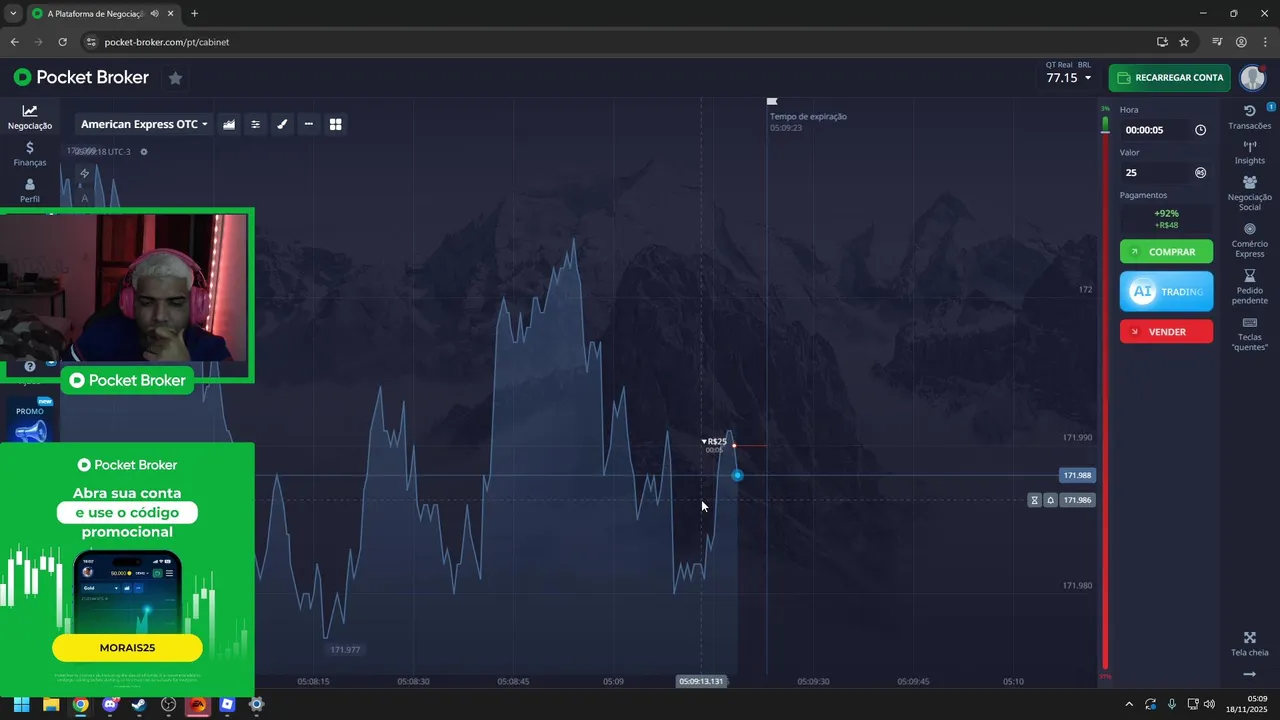This screenshot has height=720, width=1280.
Task: Open File Explorer from taskbar
Action: [51, 704]
